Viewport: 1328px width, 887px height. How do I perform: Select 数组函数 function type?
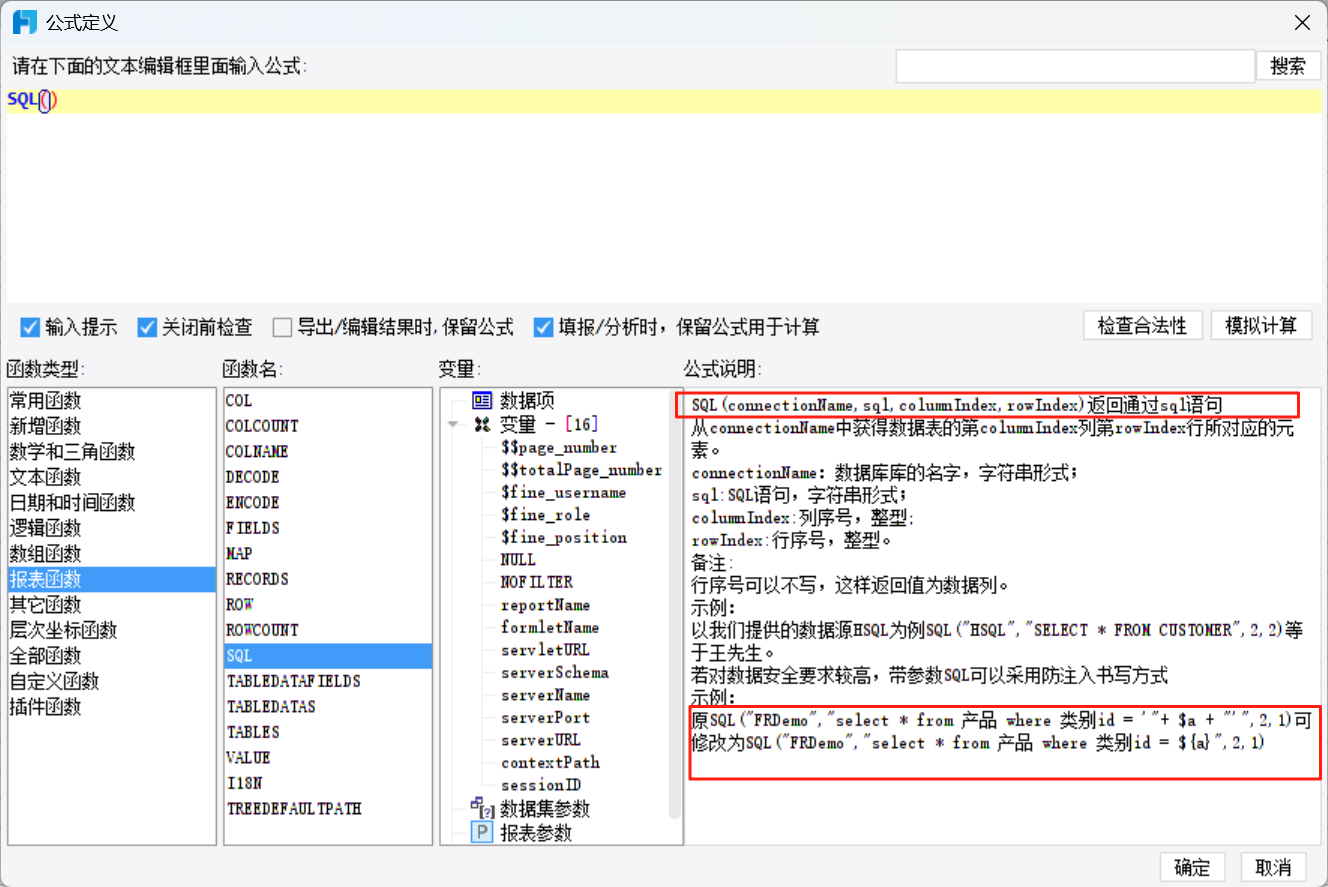pos(111,554)
